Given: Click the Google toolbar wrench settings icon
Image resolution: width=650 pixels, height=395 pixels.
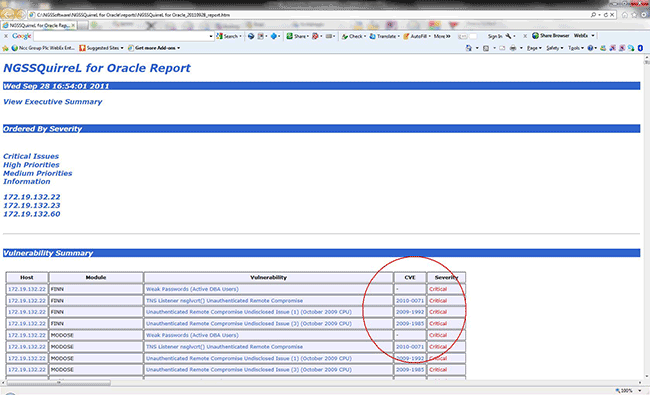Looking at the screenshot, I should (508, 36).
